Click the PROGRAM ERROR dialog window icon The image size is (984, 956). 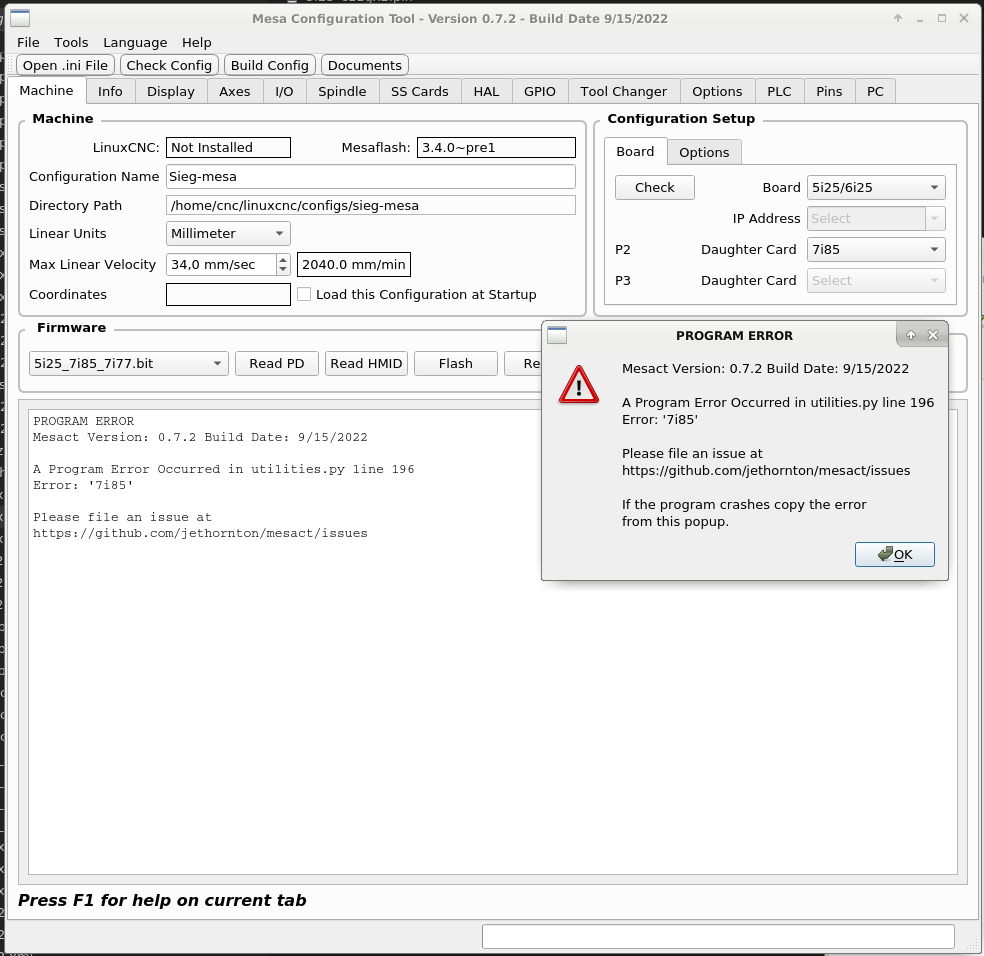(557, 335)
